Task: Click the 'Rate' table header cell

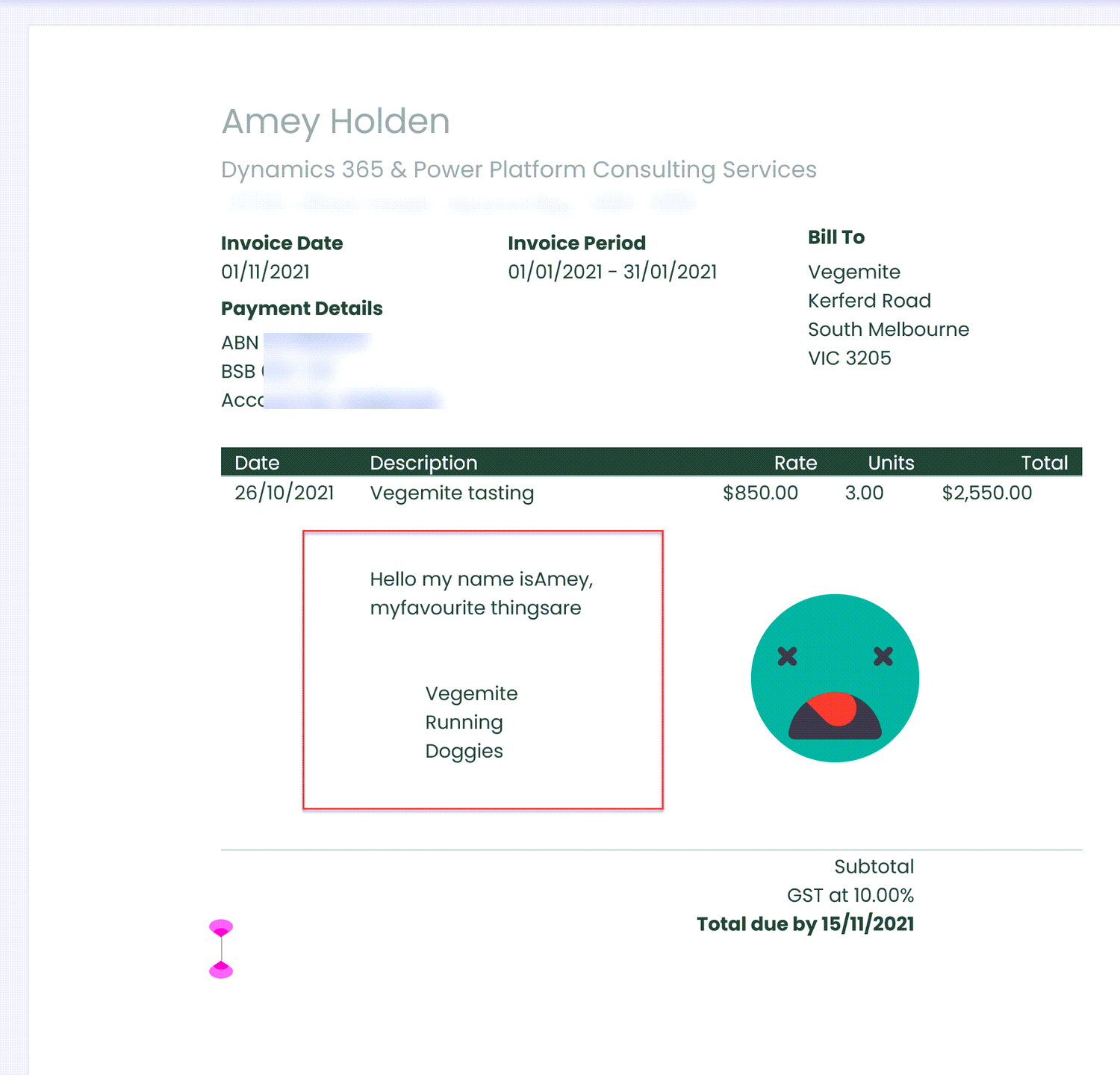Action: [x=795, y=463]
